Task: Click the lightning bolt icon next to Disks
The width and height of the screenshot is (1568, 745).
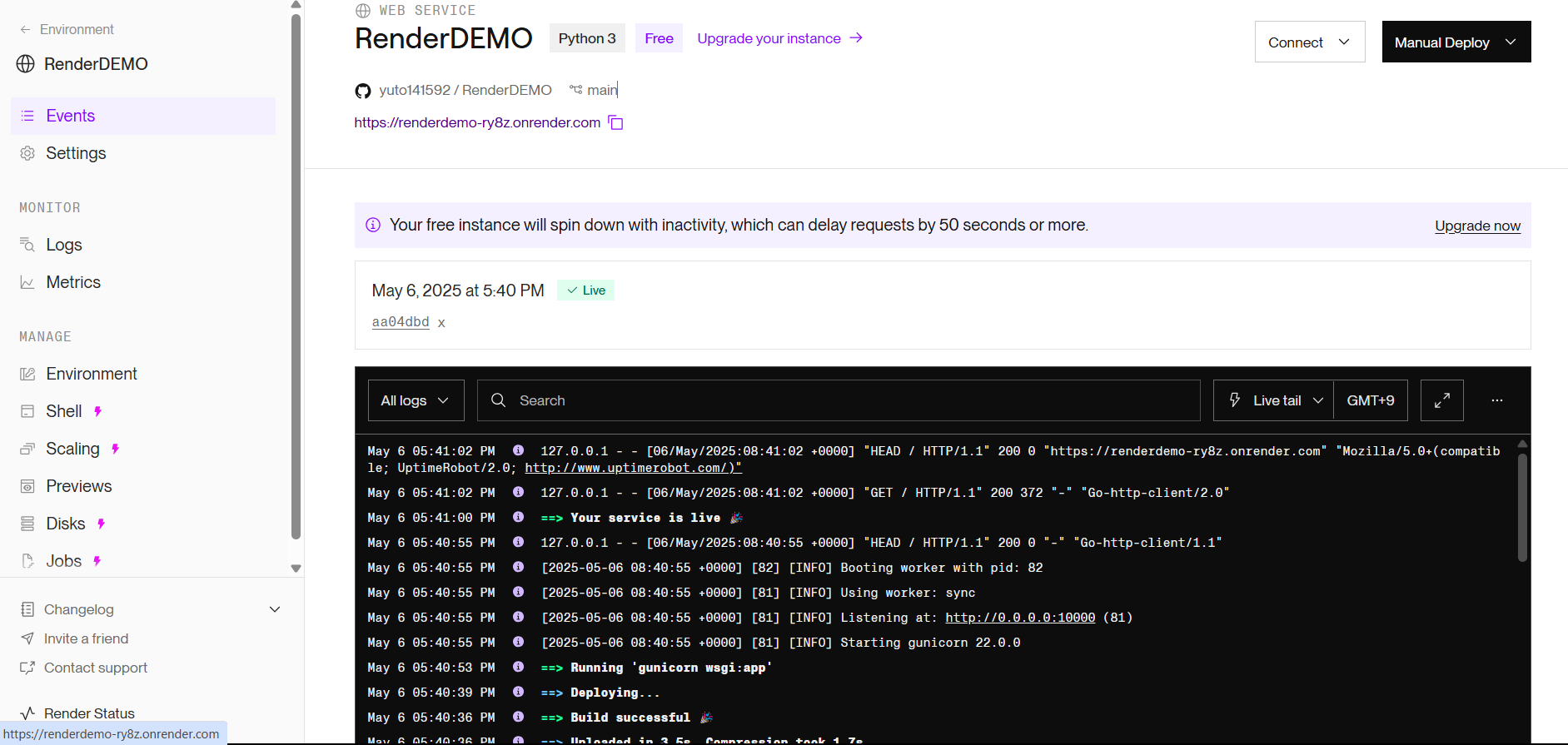Action: tap(101, 524)
